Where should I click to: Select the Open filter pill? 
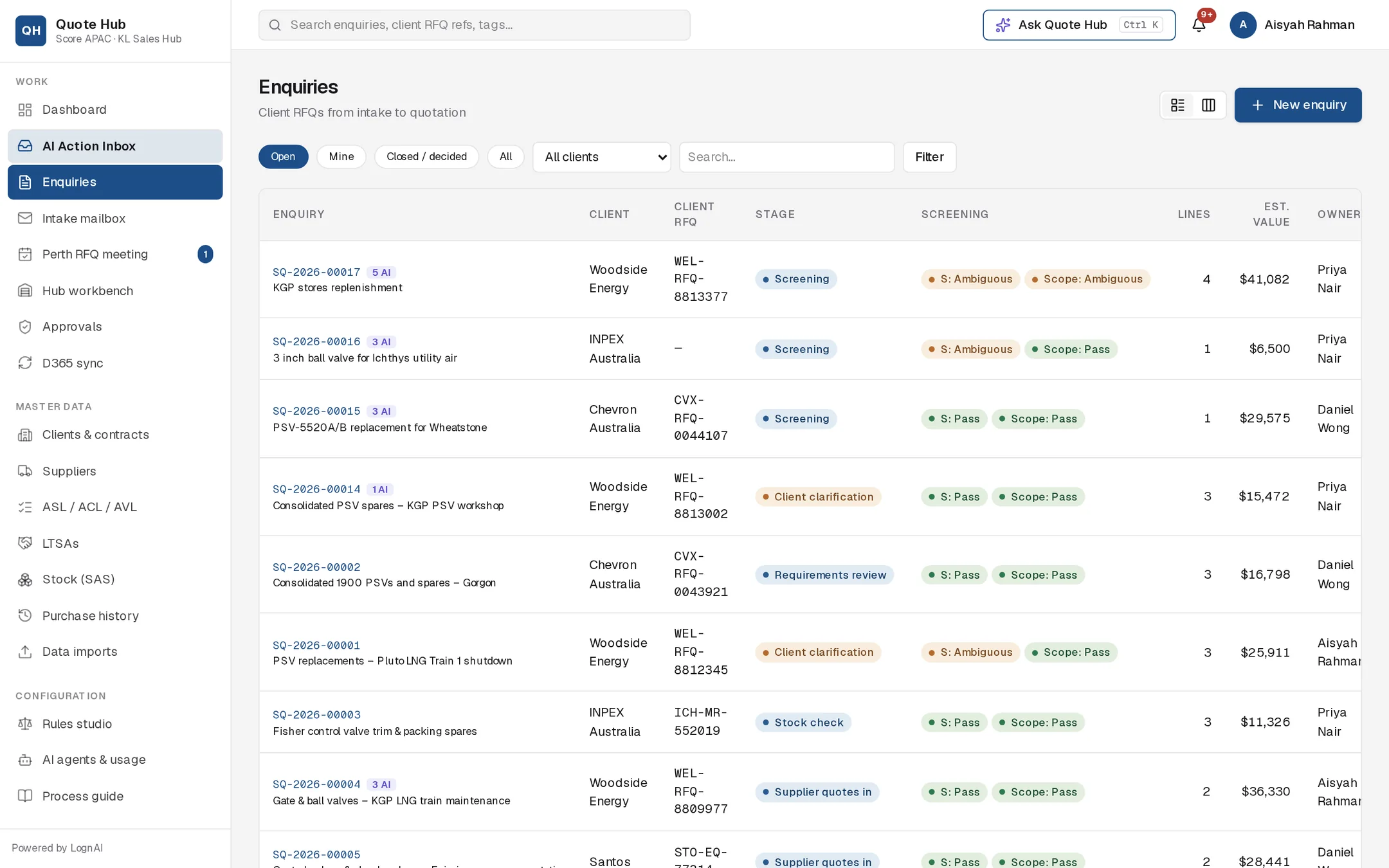(283, 157)
